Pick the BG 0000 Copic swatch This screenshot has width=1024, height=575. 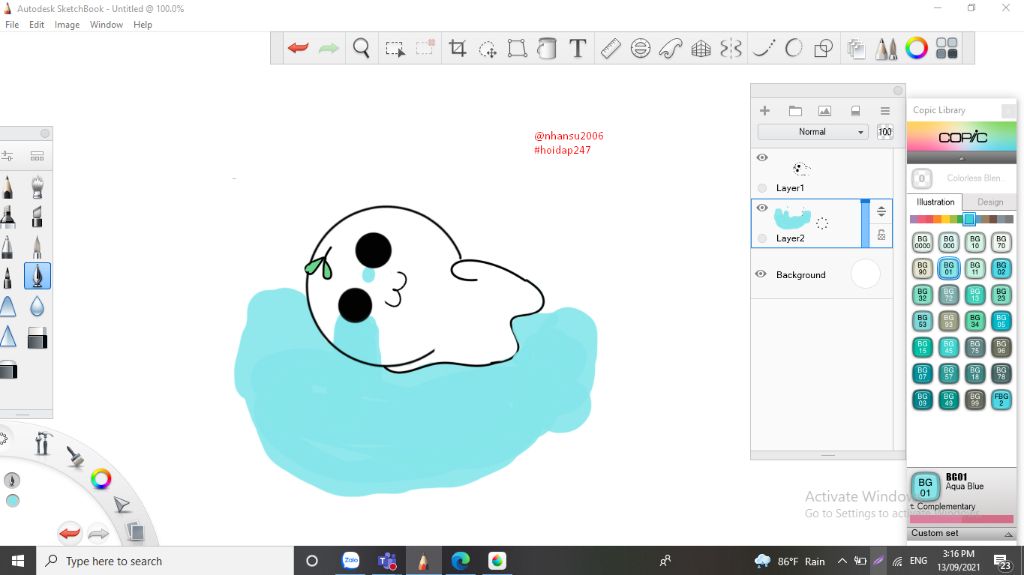(922, 242)
